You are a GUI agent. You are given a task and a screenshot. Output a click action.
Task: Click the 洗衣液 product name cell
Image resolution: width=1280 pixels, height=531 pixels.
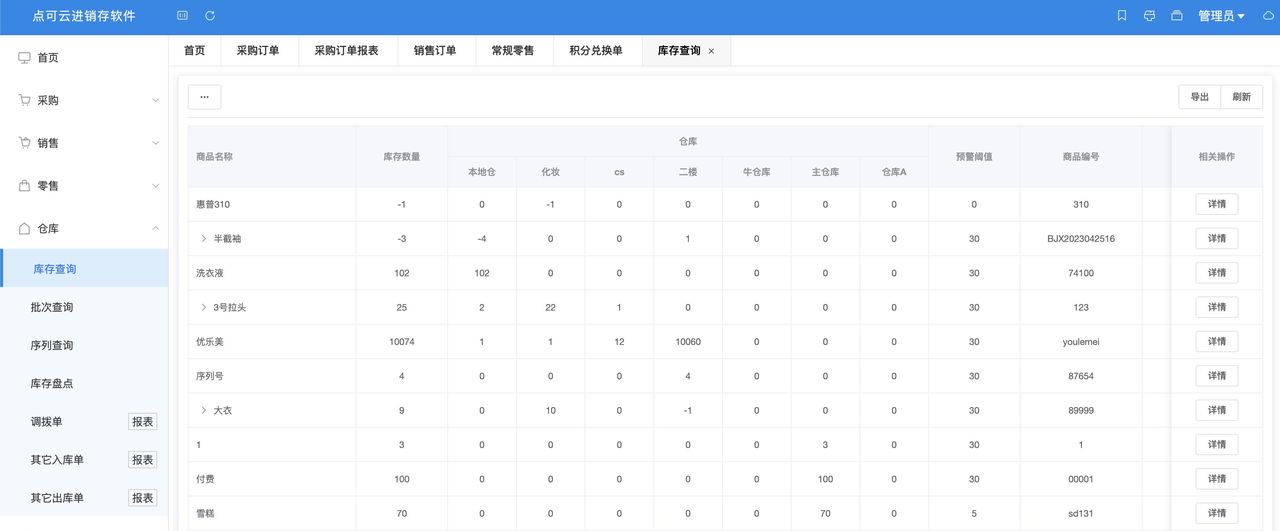pyautogui.click(x=272, y=273)
